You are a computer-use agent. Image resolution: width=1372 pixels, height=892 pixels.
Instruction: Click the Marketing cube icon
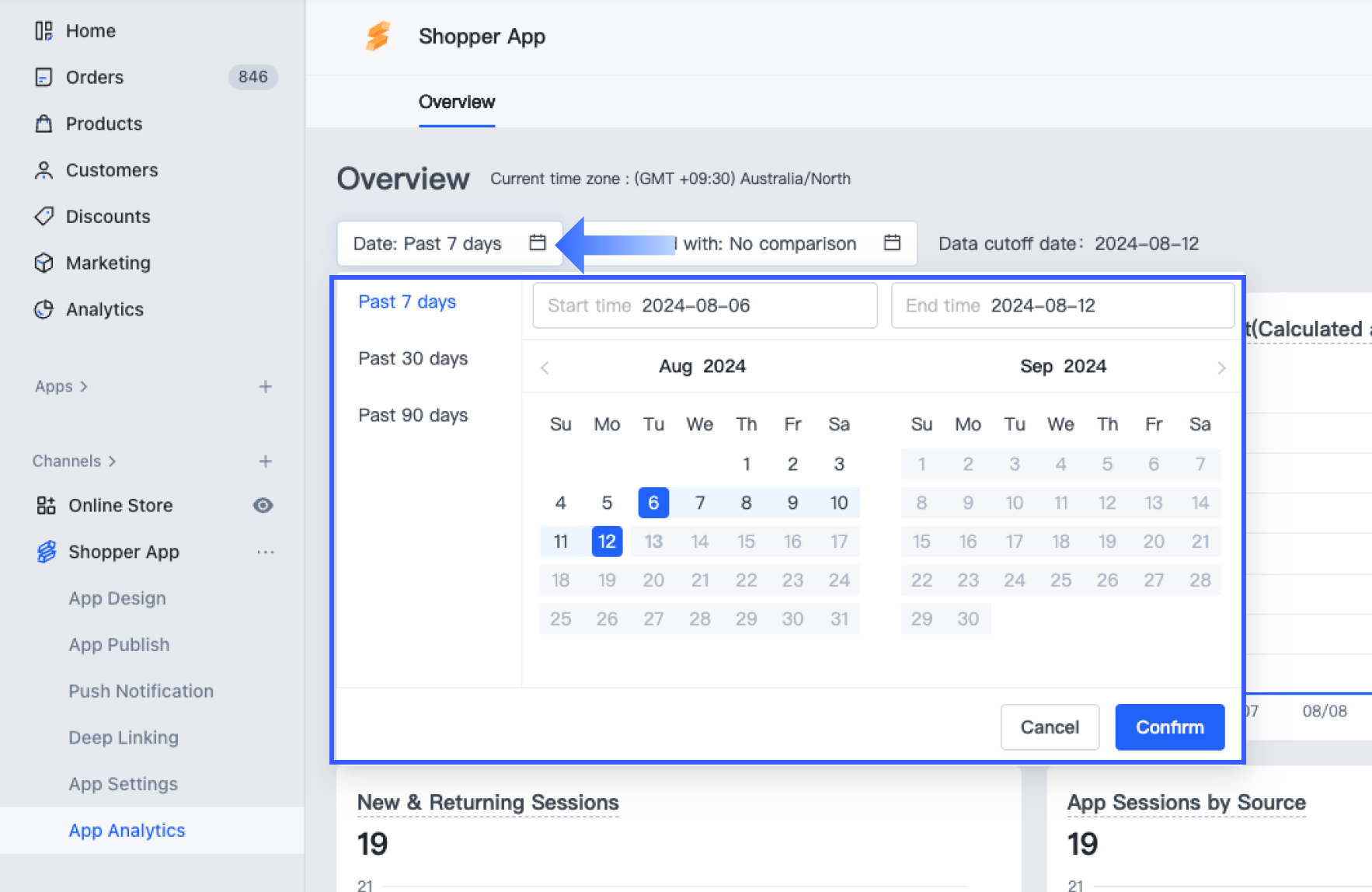click(x=44, y=263)
